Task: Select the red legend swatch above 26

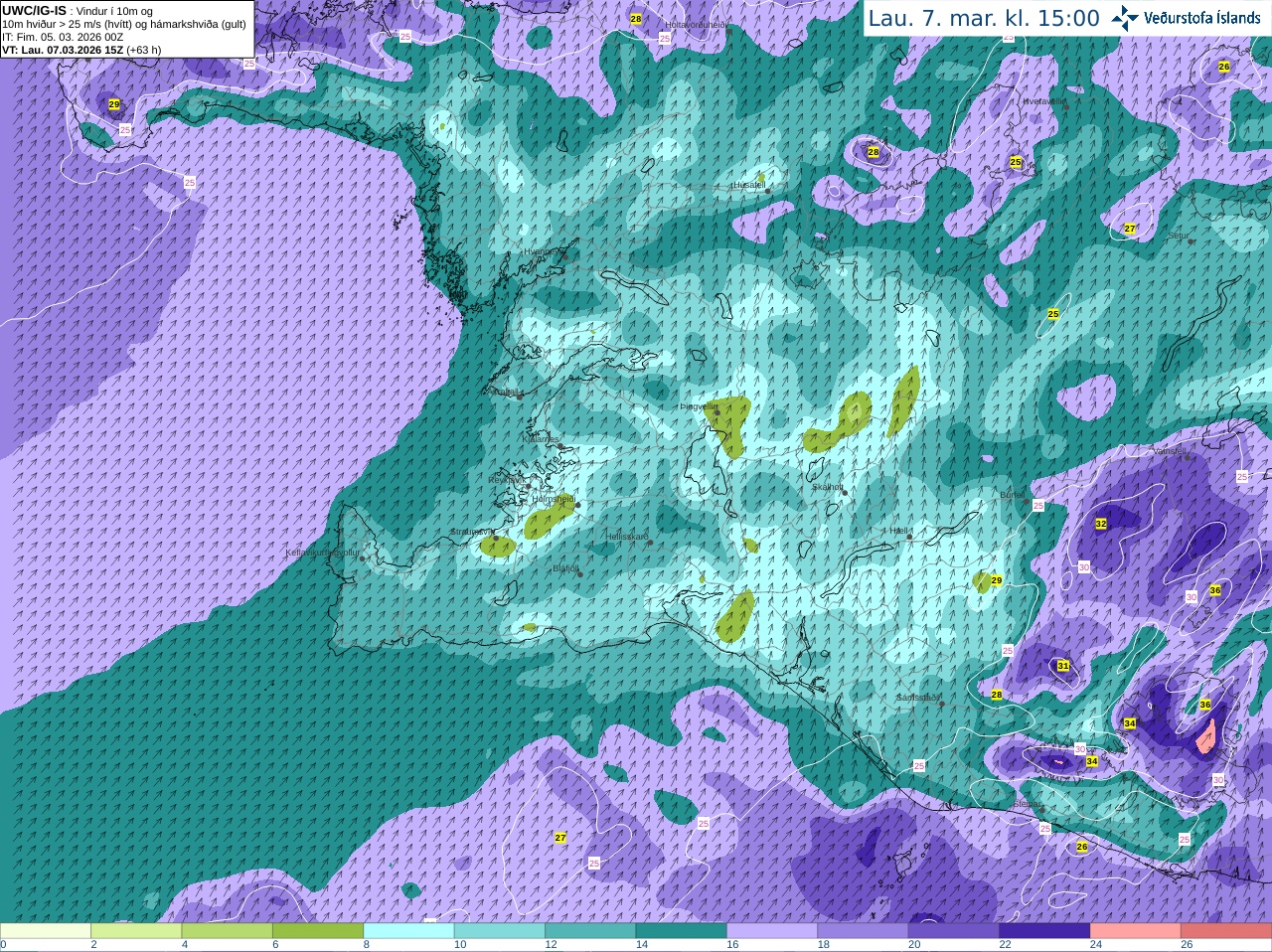Action: coord(1226,931)
